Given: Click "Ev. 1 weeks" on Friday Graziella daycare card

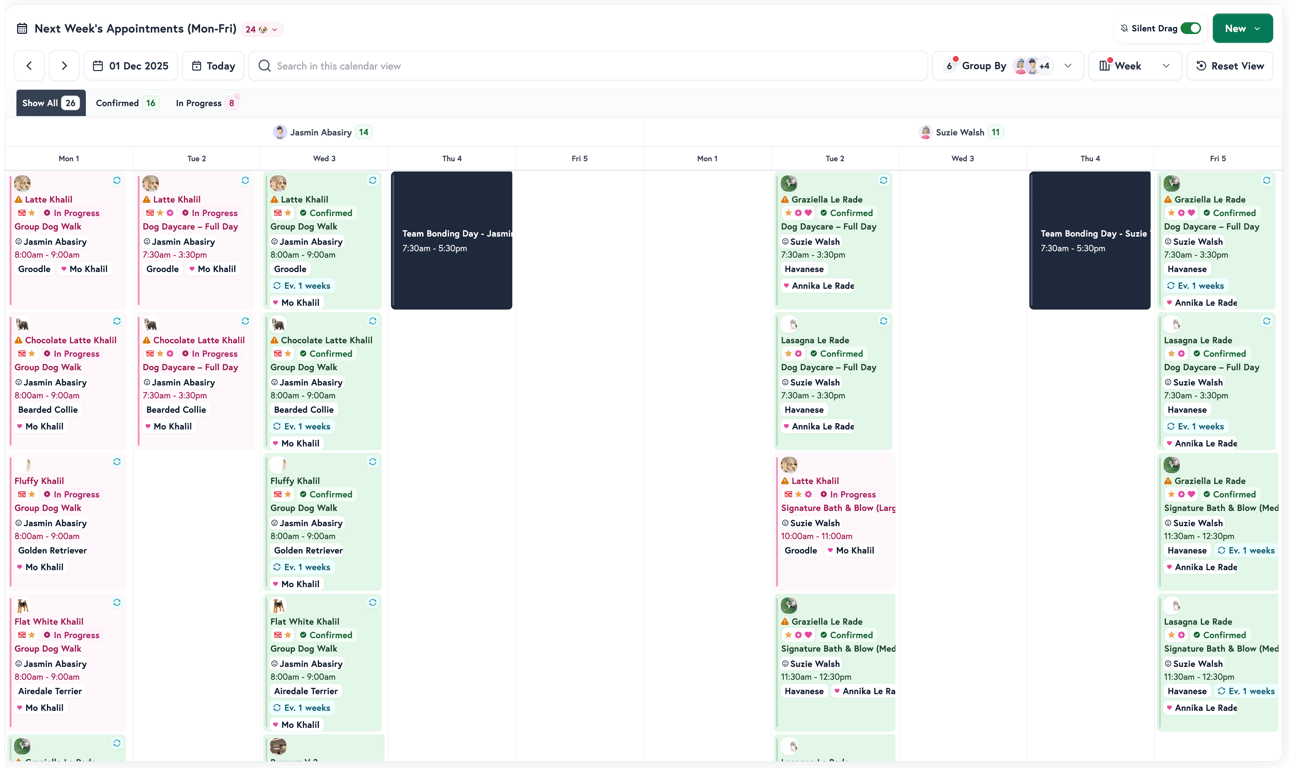Looking at the screenshot, I should point(1195,286).
